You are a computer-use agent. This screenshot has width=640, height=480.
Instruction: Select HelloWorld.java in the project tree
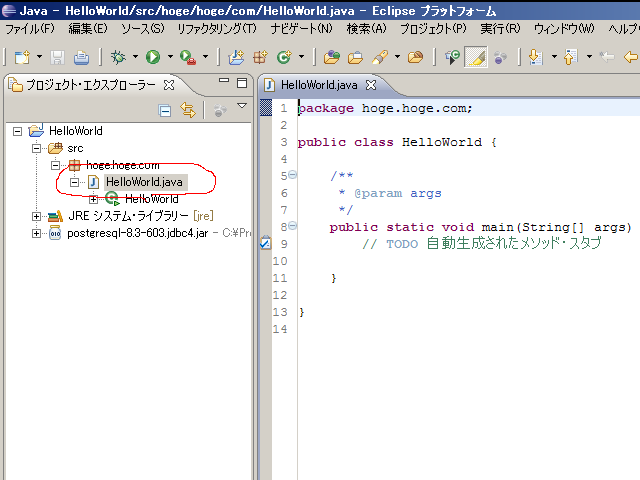[x=144, y=182]
